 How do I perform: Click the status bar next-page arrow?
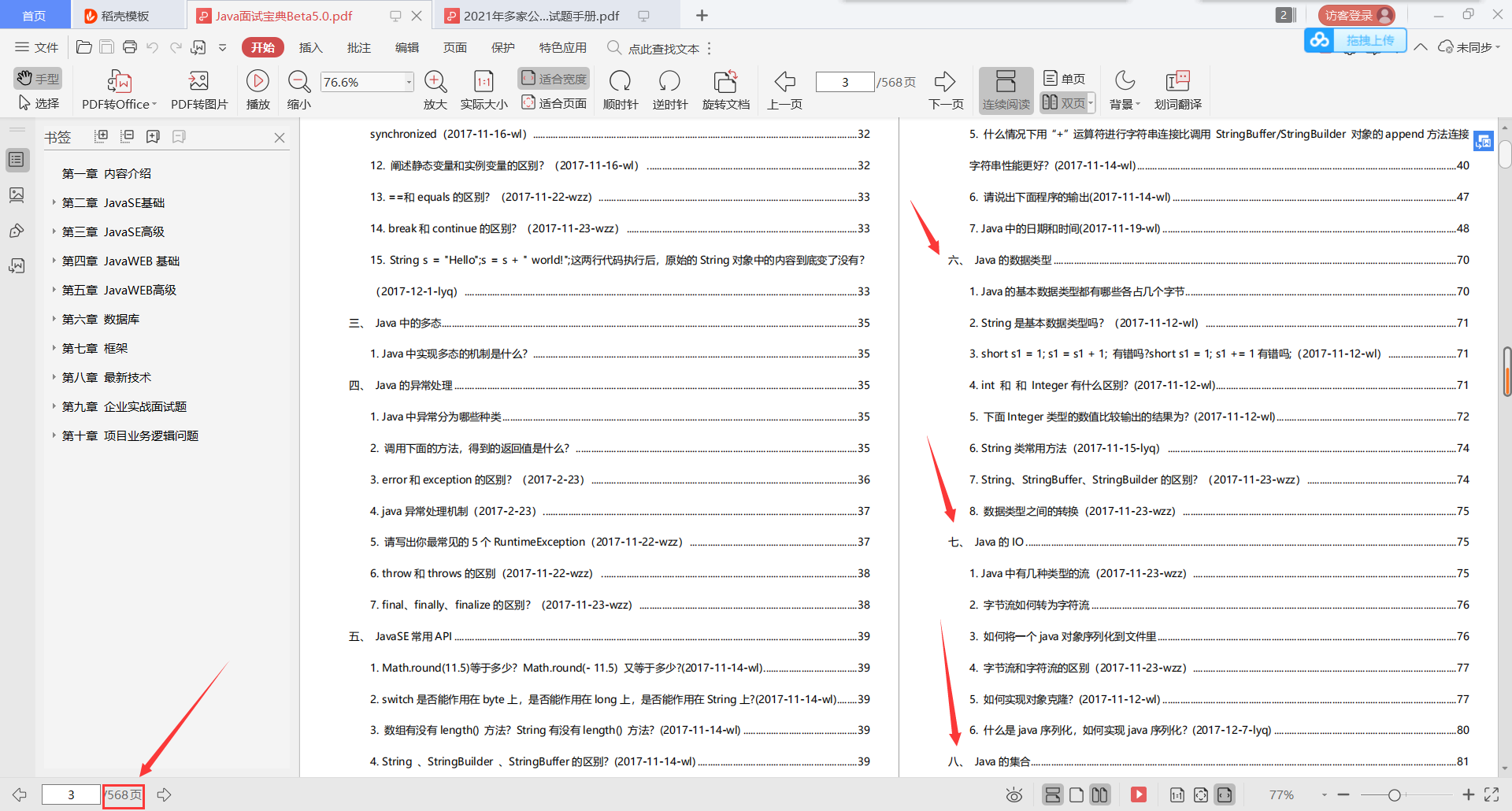click(x=164, y=794)
